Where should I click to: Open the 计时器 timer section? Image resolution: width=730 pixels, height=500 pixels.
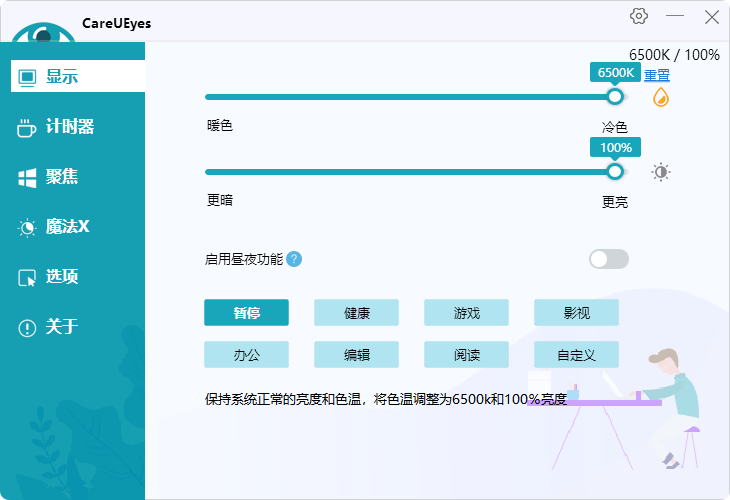(70, 127)
